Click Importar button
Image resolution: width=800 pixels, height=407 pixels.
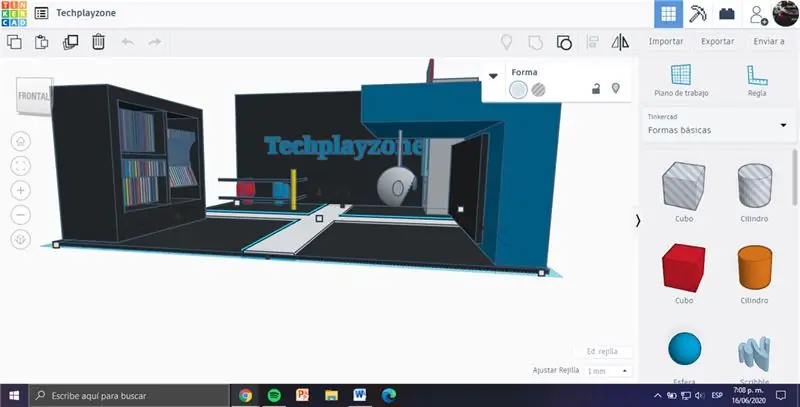pos(666,41)
